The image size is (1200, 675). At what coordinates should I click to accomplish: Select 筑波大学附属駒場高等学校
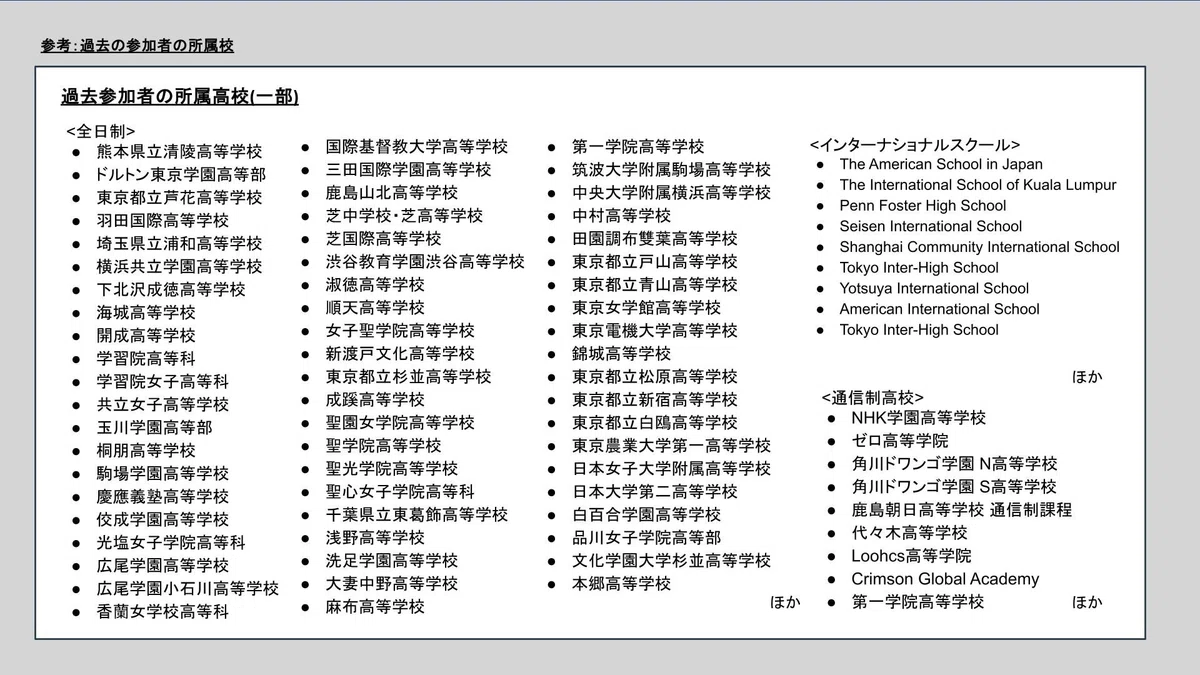(x=671, y=170)
